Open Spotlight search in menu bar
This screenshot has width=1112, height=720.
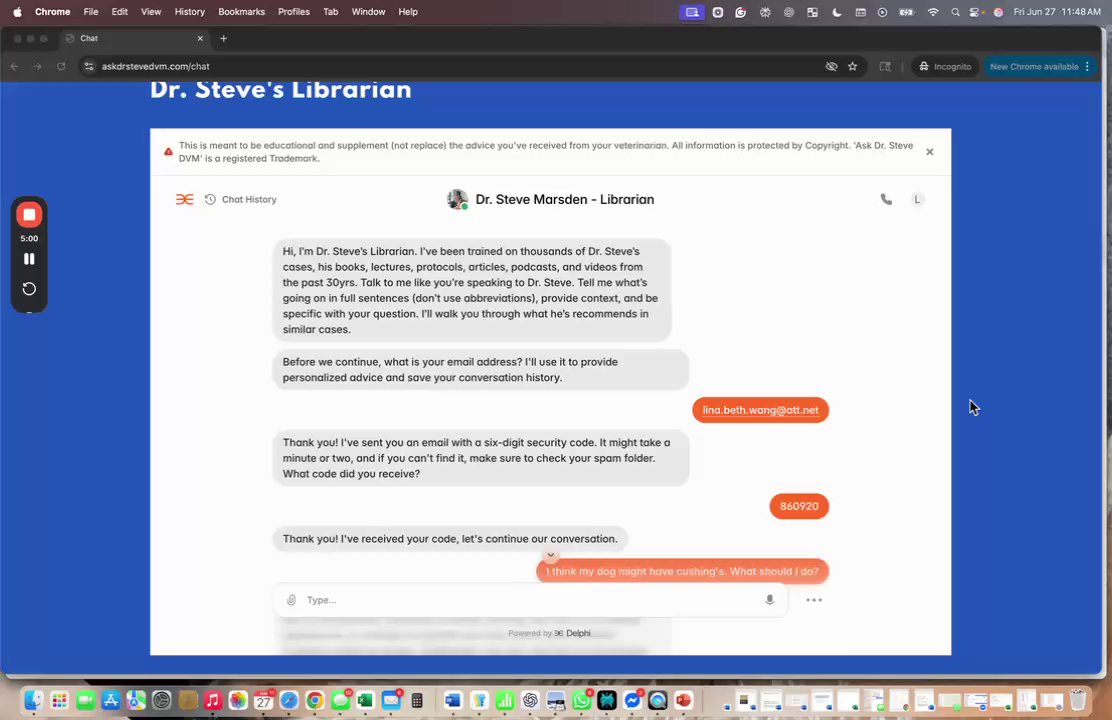(955, 12)
